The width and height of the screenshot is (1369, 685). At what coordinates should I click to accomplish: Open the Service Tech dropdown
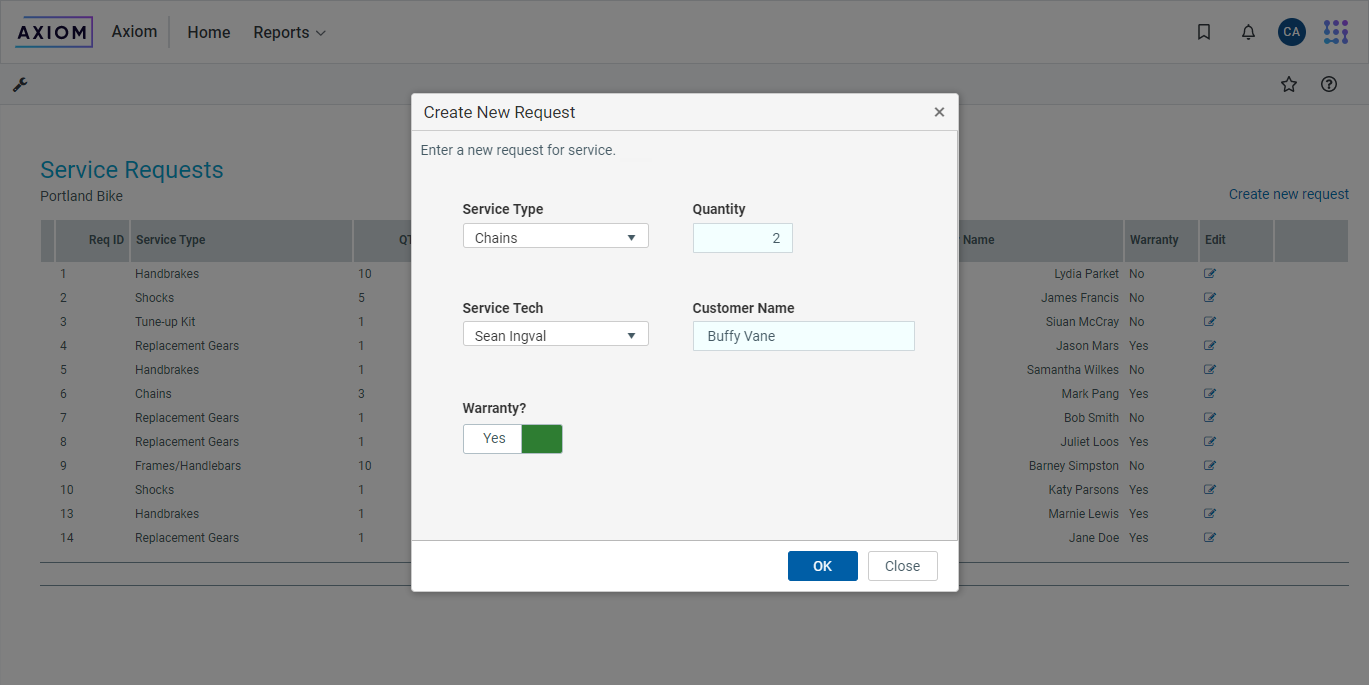click(x=555, y=335)
